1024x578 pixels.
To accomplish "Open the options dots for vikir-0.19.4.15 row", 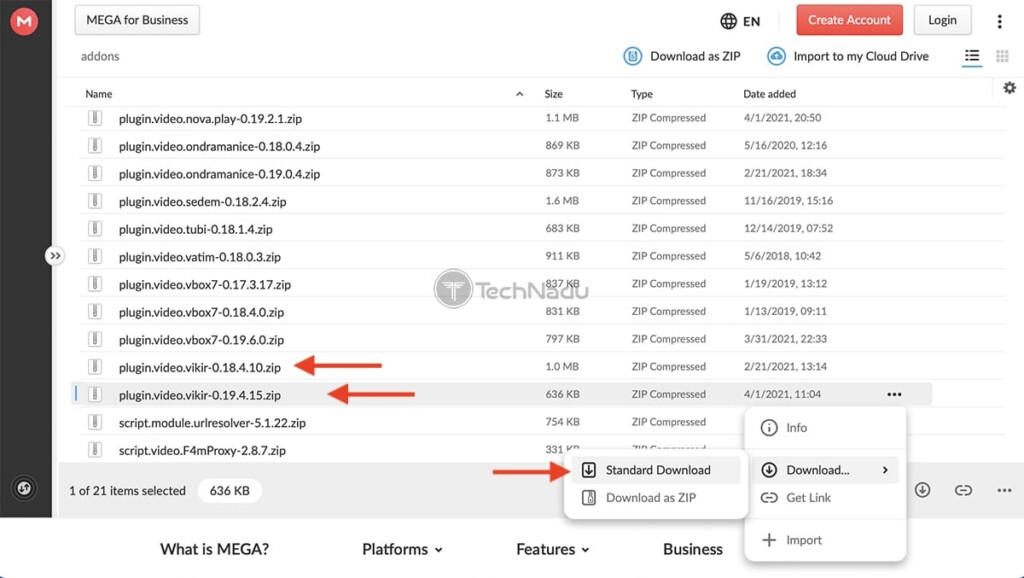I will pos(894,394).
